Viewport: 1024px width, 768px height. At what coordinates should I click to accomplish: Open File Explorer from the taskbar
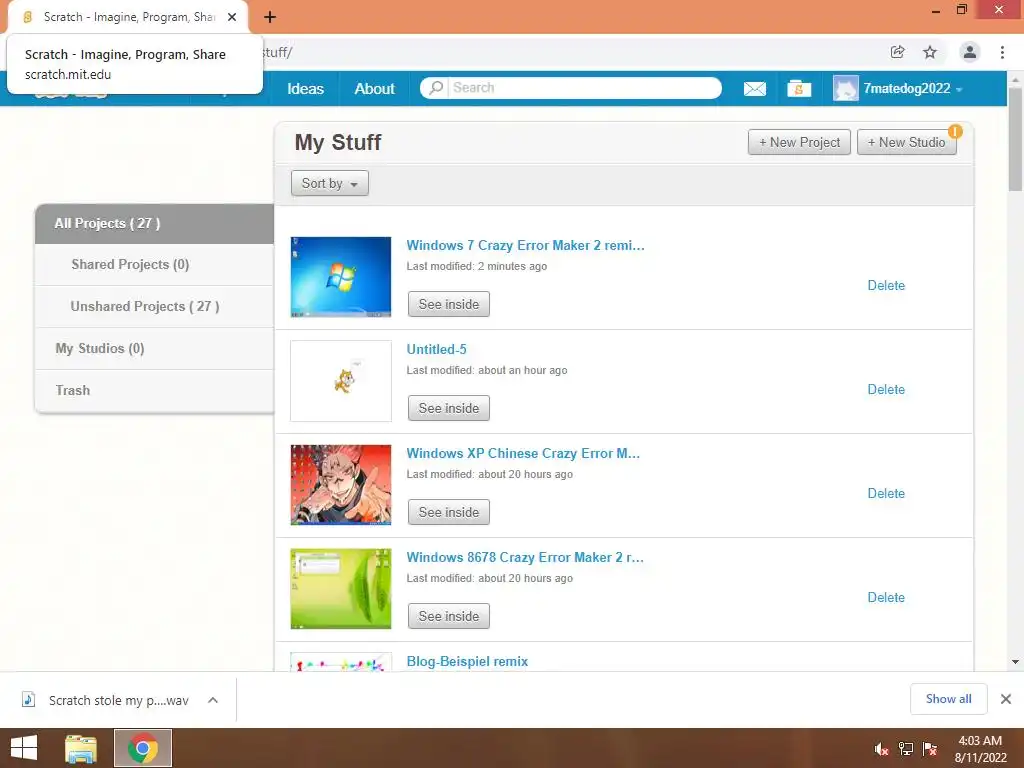tap(81, 748)
